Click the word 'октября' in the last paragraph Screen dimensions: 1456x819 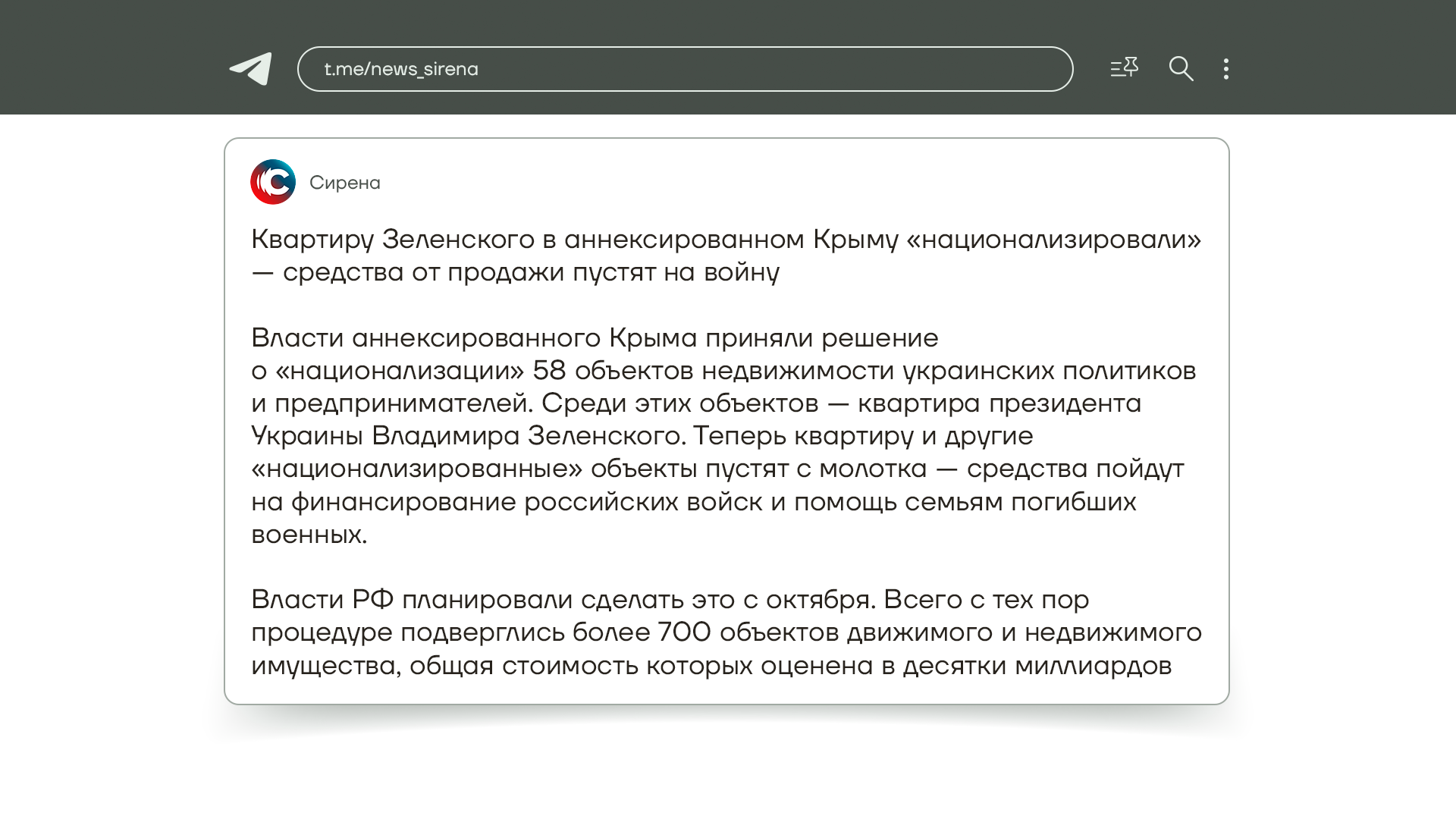coord(817,600)
